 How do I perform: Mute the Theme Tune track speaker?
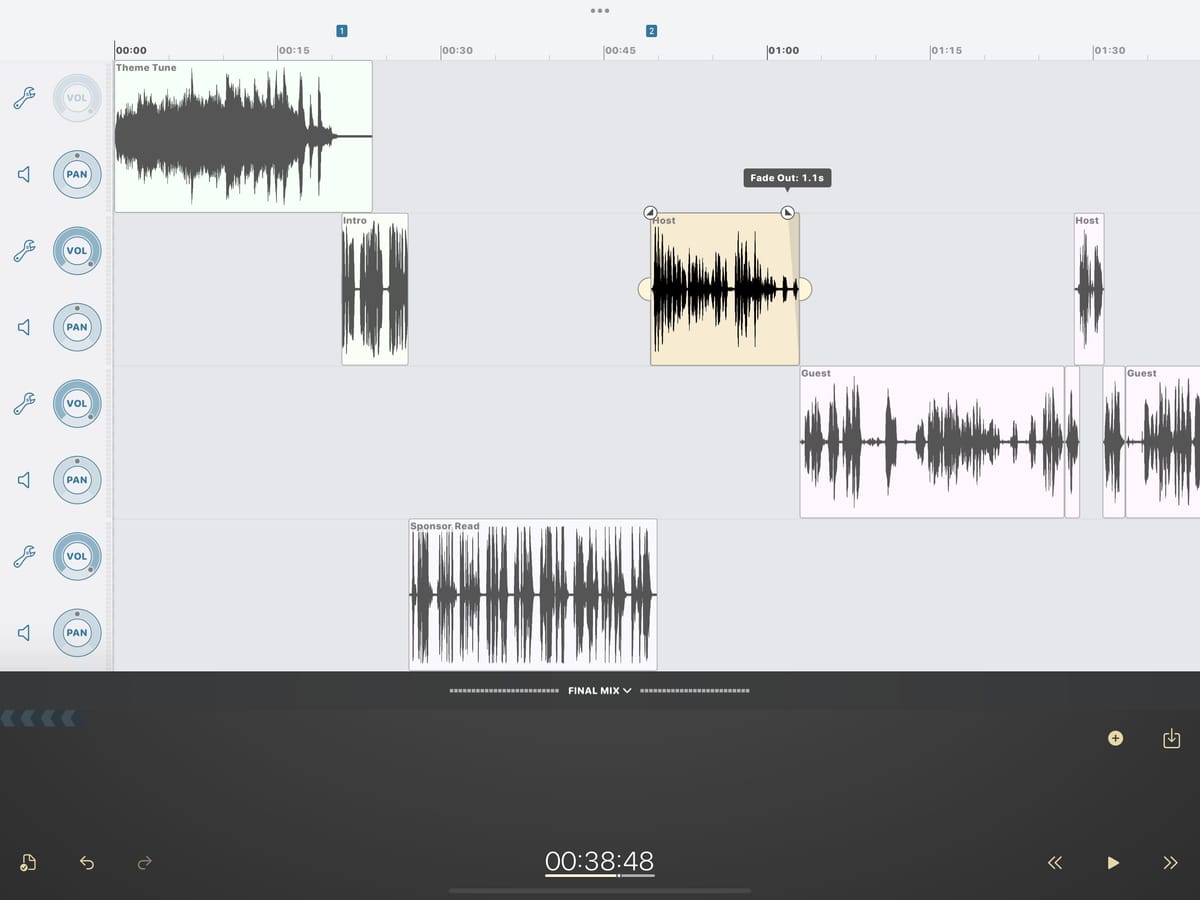[24, 174]
